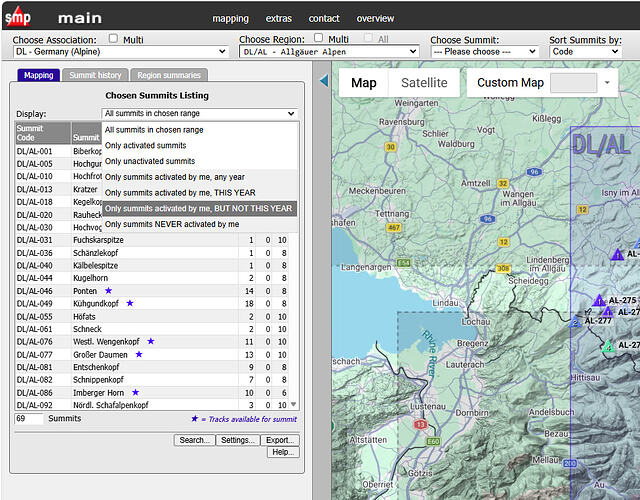Click summit code DL/AL-013 Kratzer

point(35,189)
